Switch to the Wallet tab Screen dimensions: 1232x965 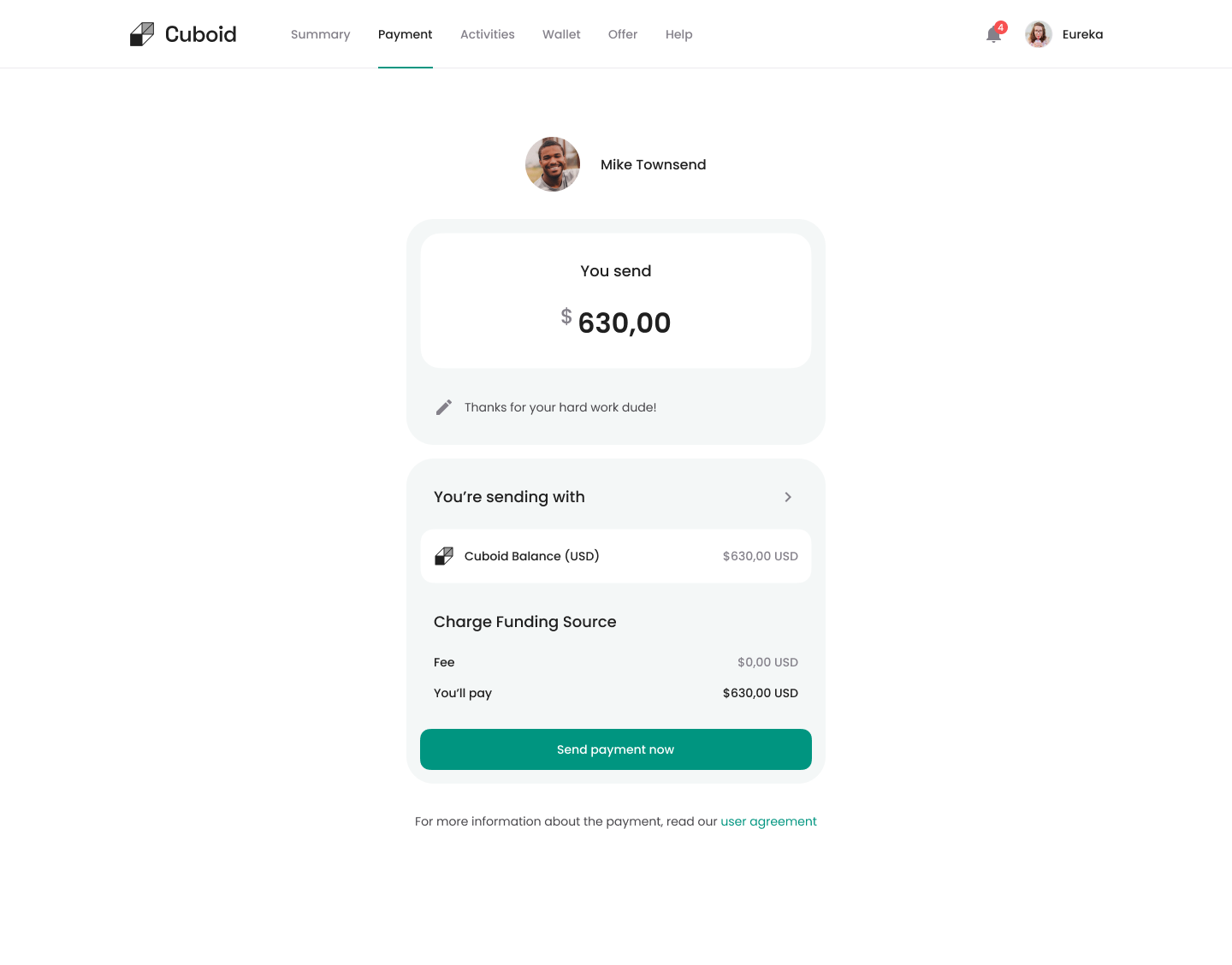point(560,34)
